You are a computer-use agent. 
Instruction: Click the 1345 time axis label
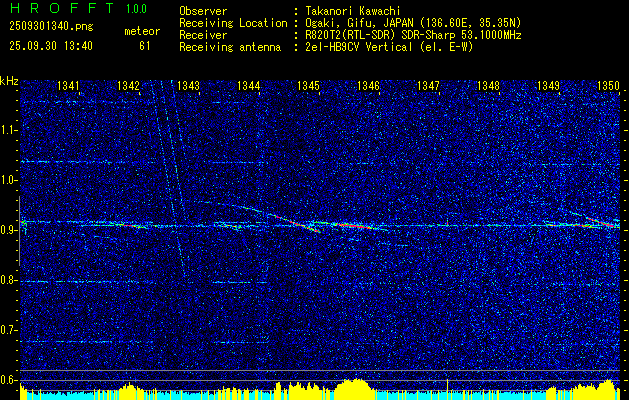point(308,85)
